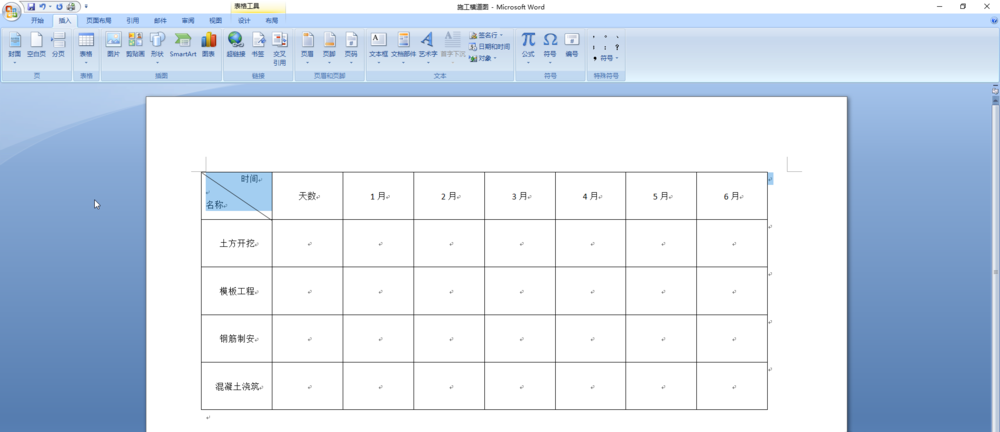
Task: Open the 文档部件 quick parts menu
Action: pyautogui.click(x=404, y=47)
